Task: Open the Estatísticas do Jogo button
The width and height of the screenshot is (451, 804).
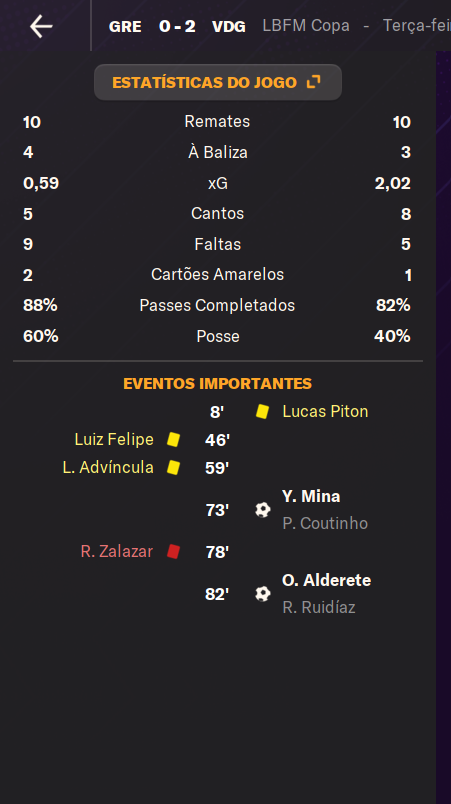Action: pyautogui.click(x=218, y=82)
